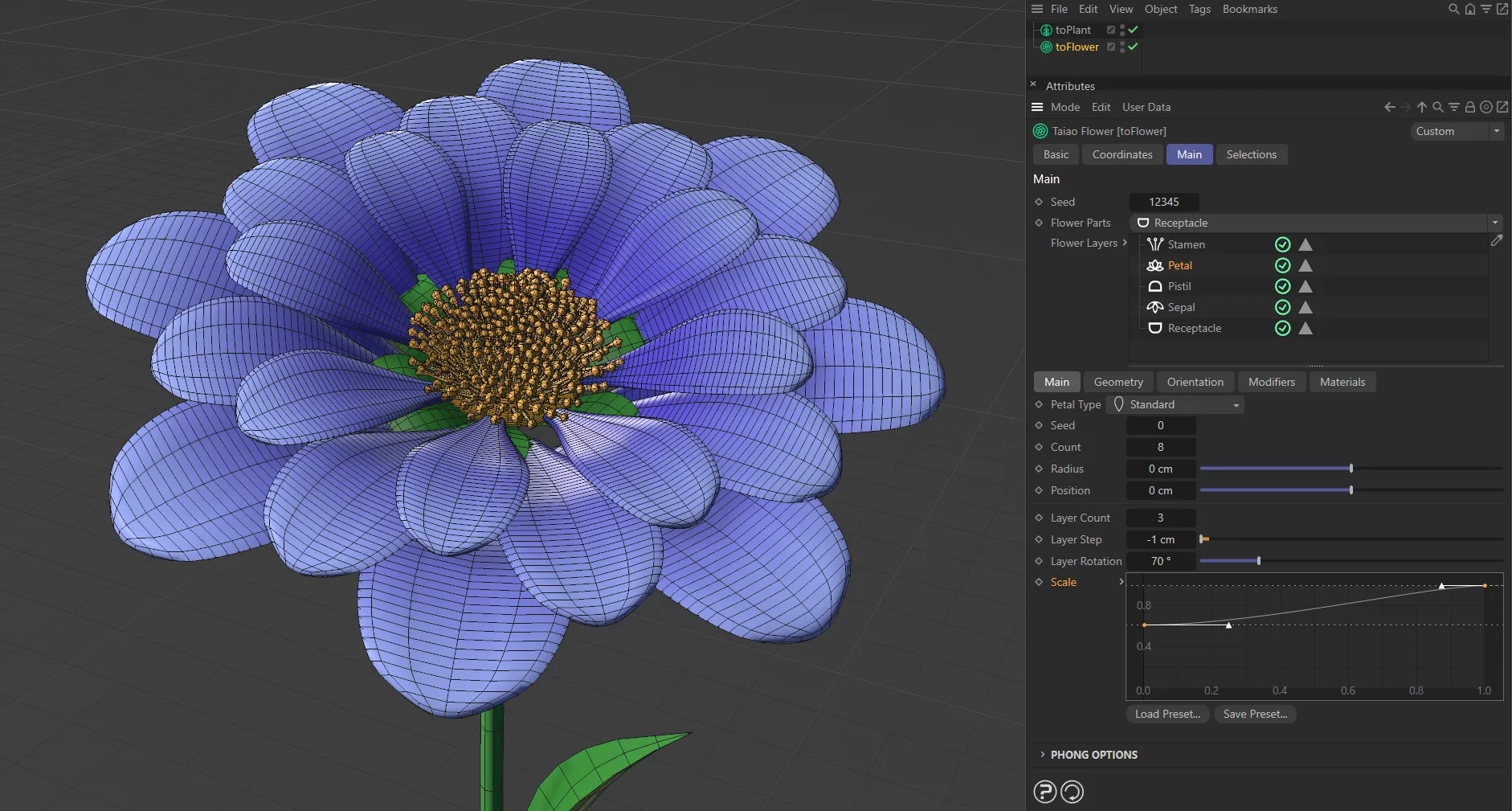This screenshot has height=811, width=1512.
Task: Select the Sepal flower part icon
Action: tap(1155, 307)
